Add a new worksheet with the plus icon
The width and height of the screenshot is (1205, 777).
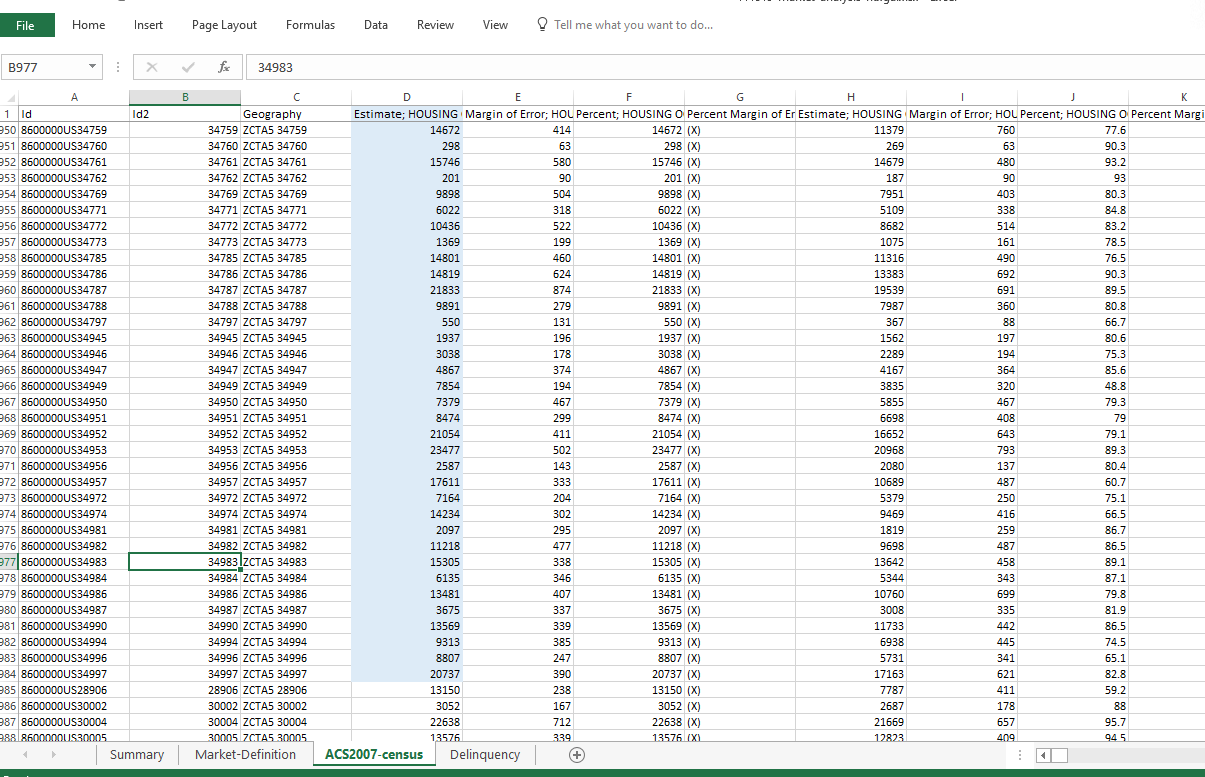click(x=577, y=755)
